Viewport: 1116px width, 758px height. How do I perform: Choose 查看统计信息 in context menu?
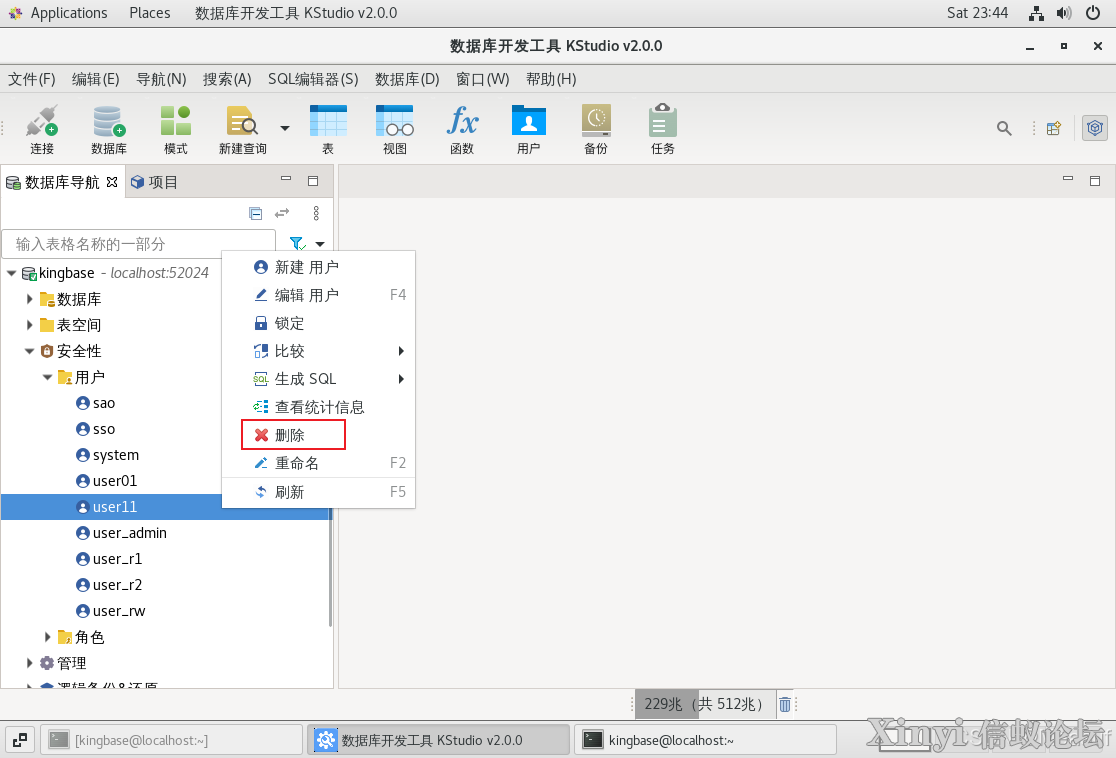click(x=319, y=407)
